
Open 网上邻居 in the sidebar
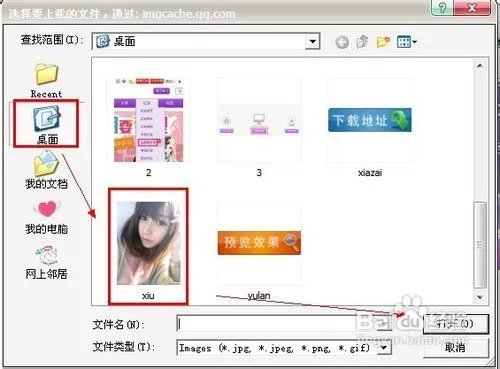(x=47, y=263)
